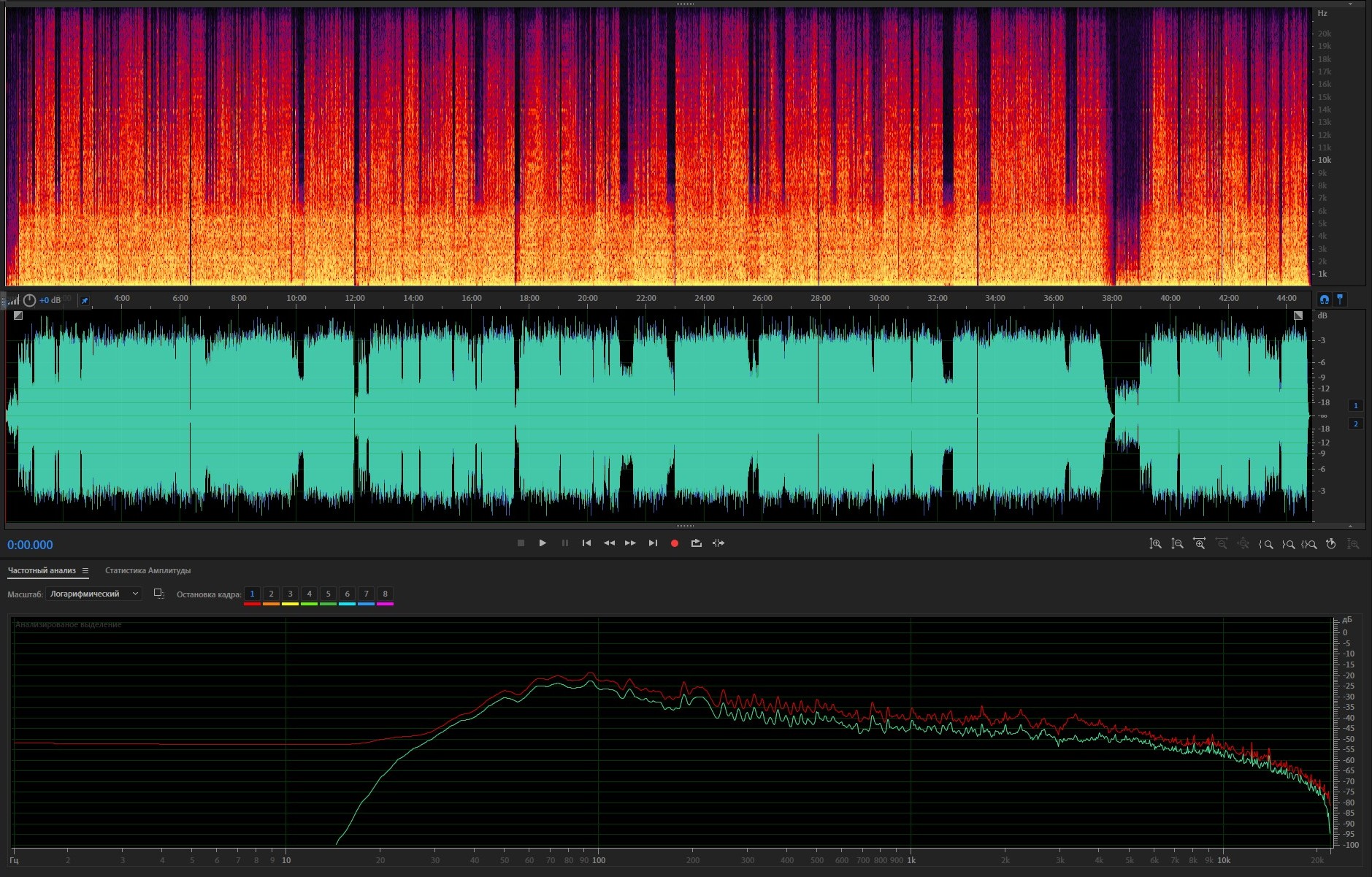Switch to Статистика Амплитуды tab
The width and height of the screenshot is (1372, 877).
point(147,571)
